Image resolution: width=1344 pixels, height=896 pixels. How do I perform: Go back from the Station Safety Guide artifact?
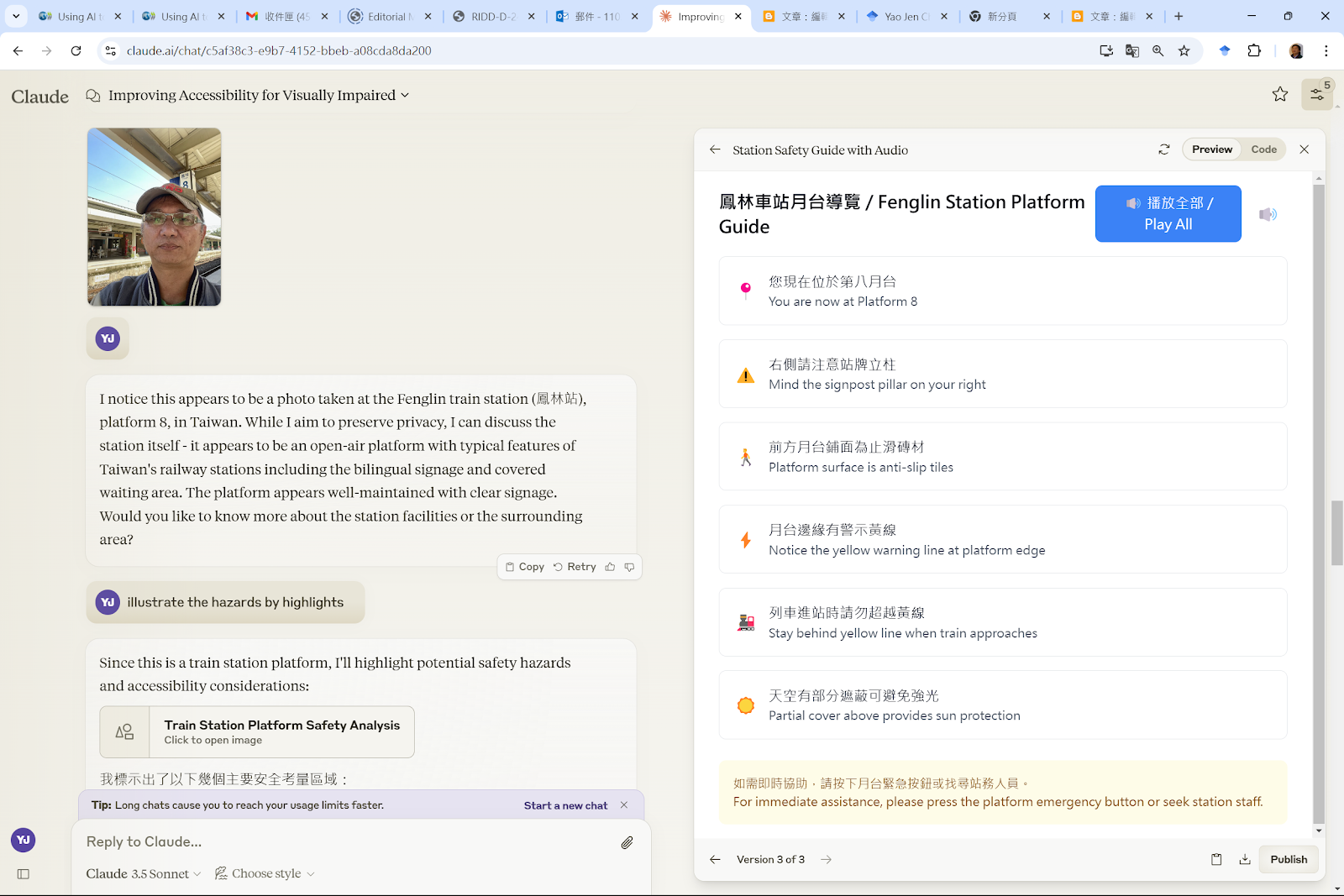pos(715,149)
